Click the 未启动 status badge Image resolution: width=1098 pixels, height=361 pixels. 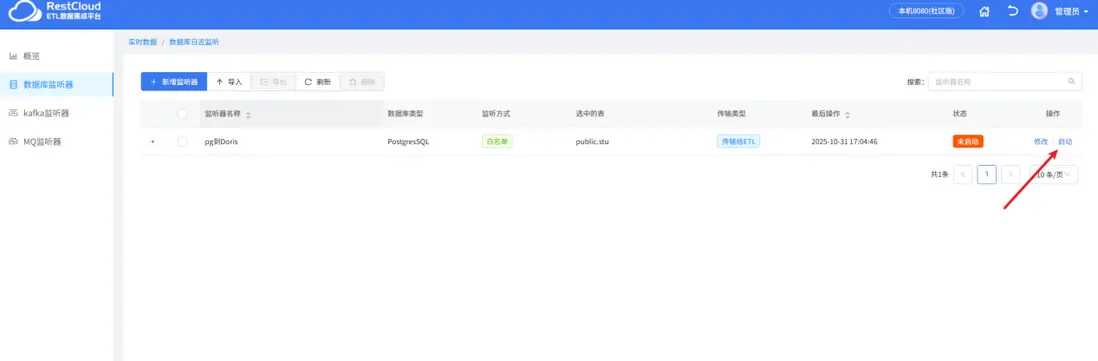click(x=968, y=141)
